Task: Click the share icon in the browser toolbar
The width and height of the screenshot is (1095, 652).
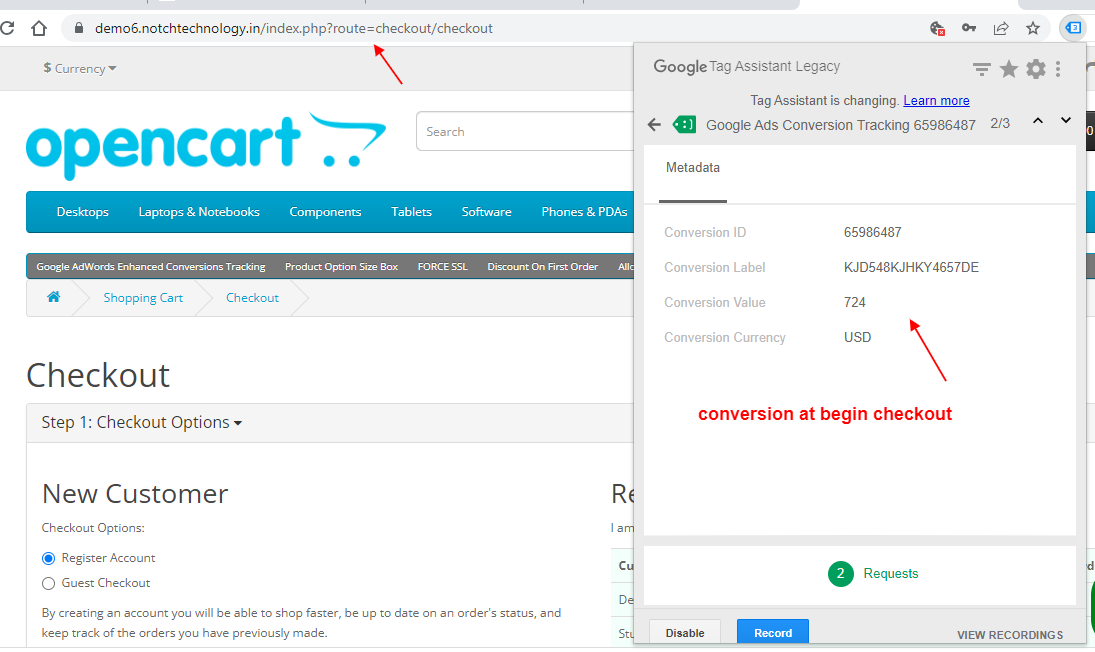Action: point(1001,28)
